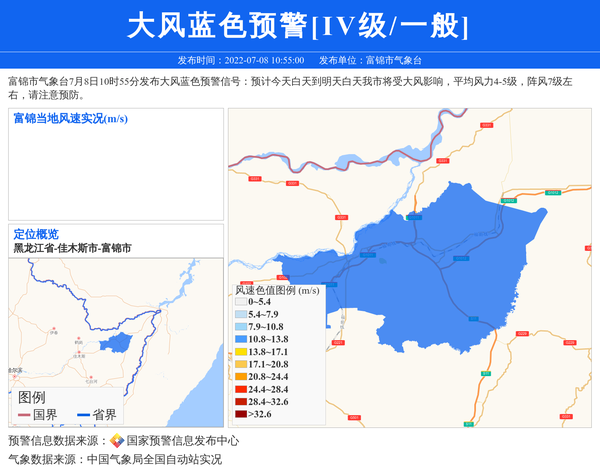The width and height of the screenshot is (600, 471).
Task: Pick the 10.8~13.8 blue legend swatch
Action: pyautogui.click(x=241, y=339)
